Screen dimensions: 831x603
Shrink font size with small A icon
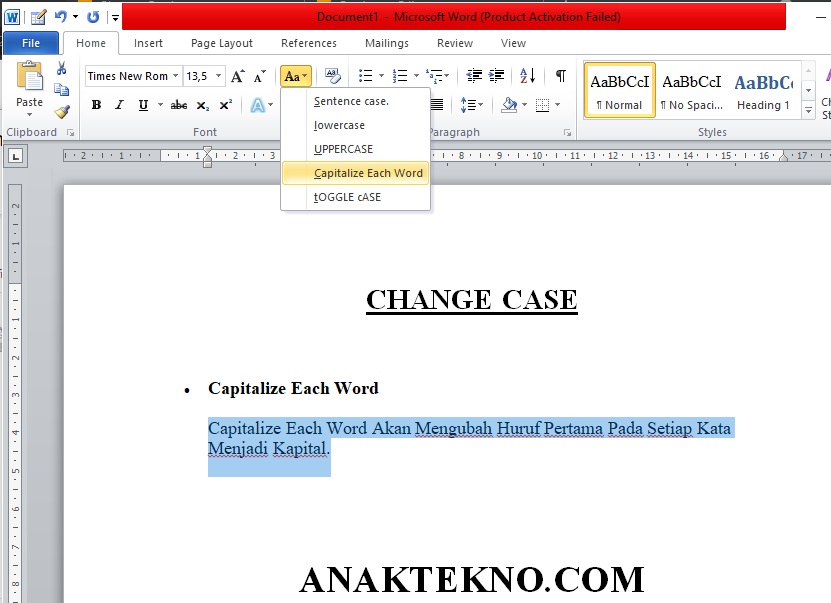pos(259,76)
